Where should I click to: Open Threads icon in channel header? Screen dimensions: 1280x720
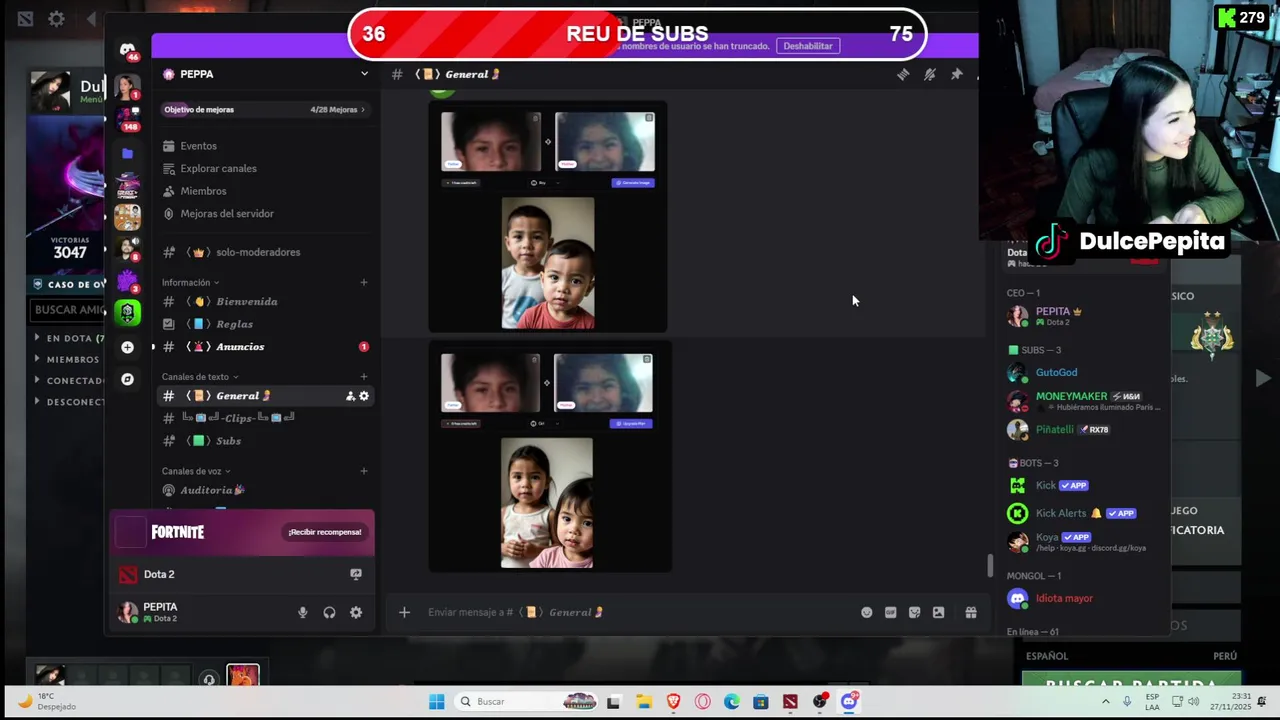[x=903, y=74]
